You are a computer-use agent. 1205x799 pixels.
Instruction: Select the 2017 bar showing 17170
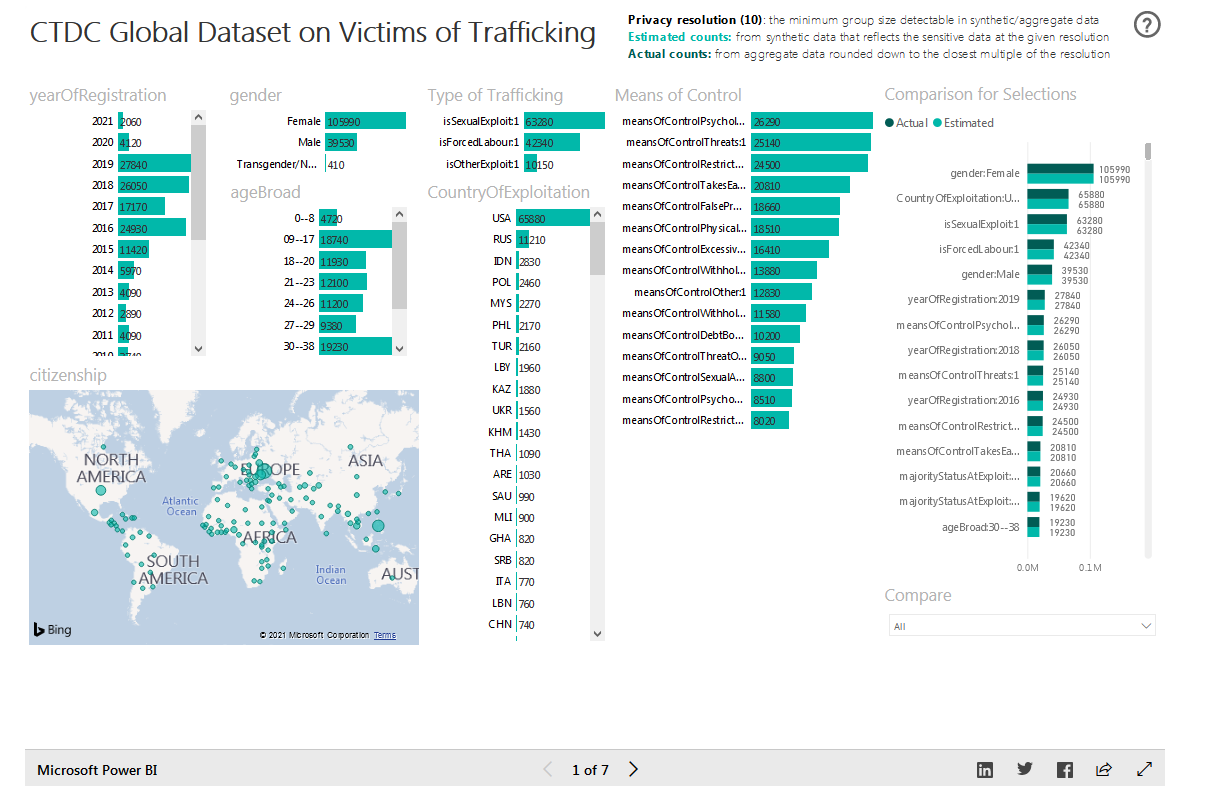click(141, 207)
